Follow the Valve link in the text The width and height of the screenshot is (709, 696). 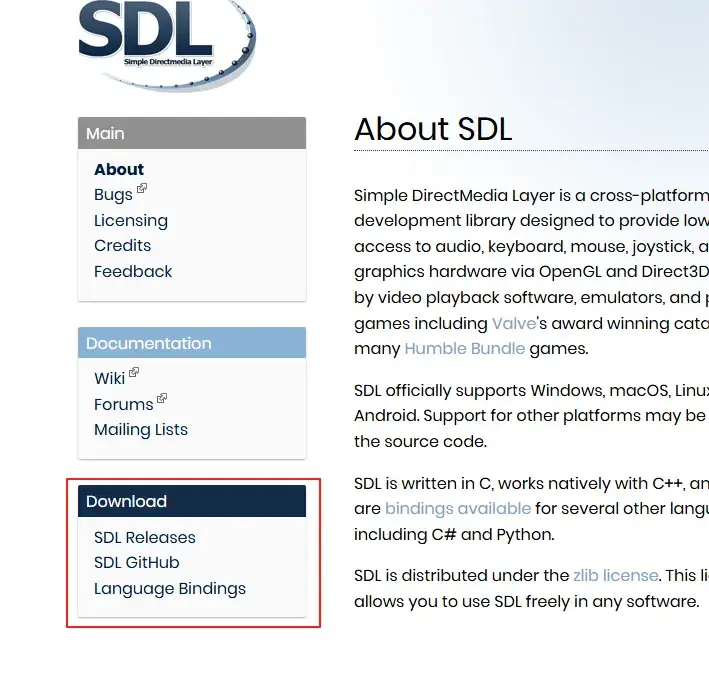click(514, 323)
